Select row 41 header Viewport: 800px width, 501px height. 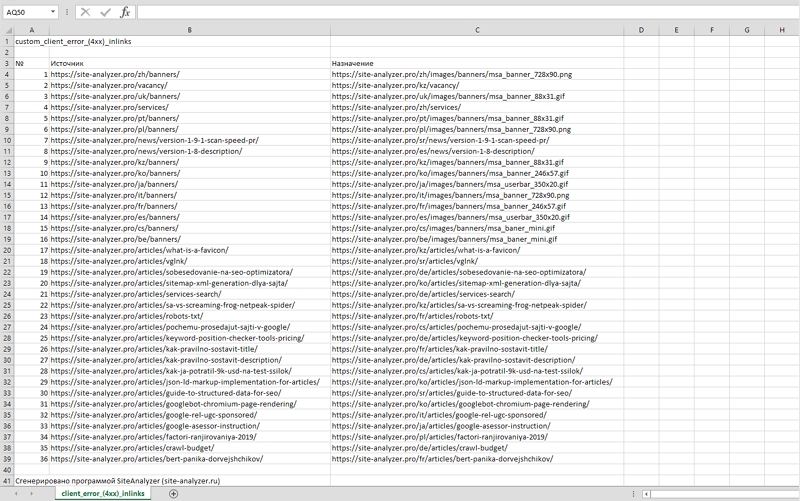coord(7,481)
